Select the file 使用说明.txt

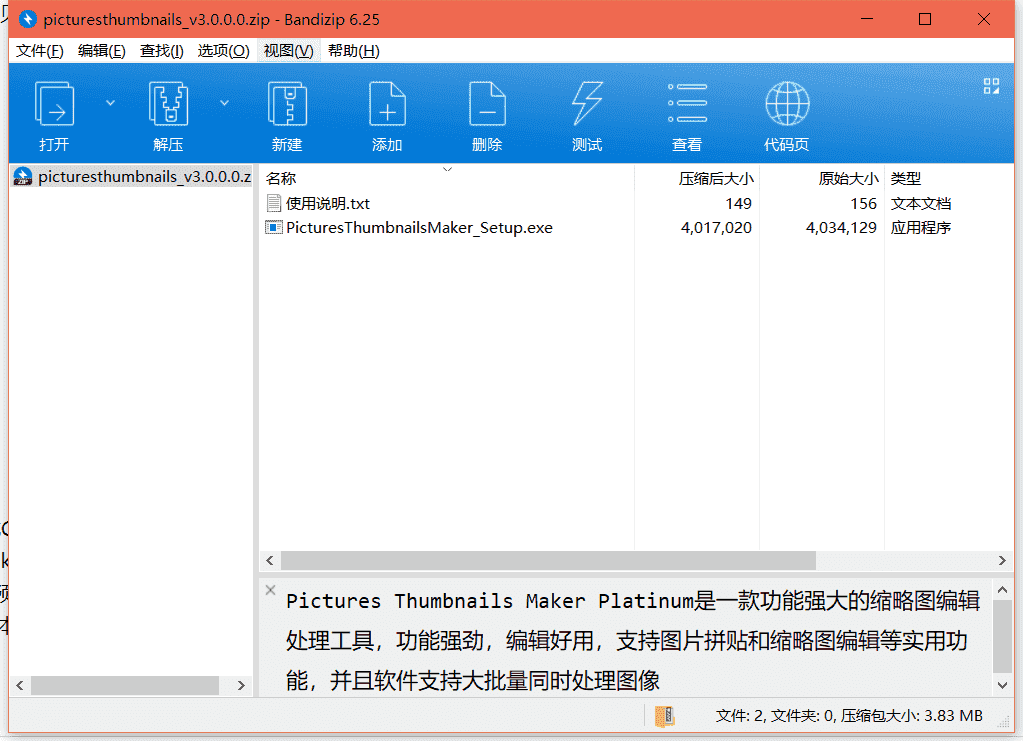[328, 204]
